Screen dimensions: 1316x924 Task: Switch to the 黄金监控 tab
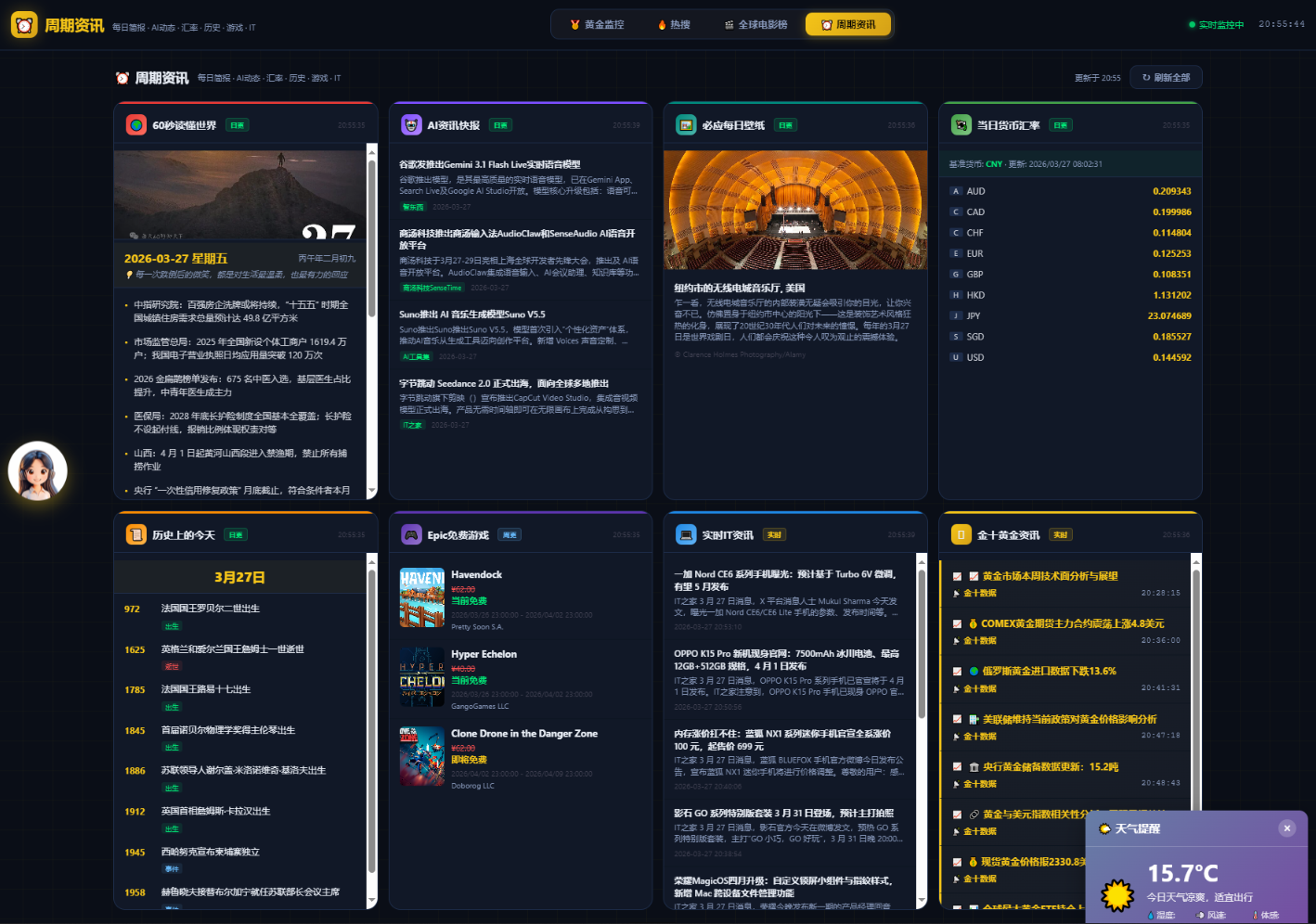597,25
